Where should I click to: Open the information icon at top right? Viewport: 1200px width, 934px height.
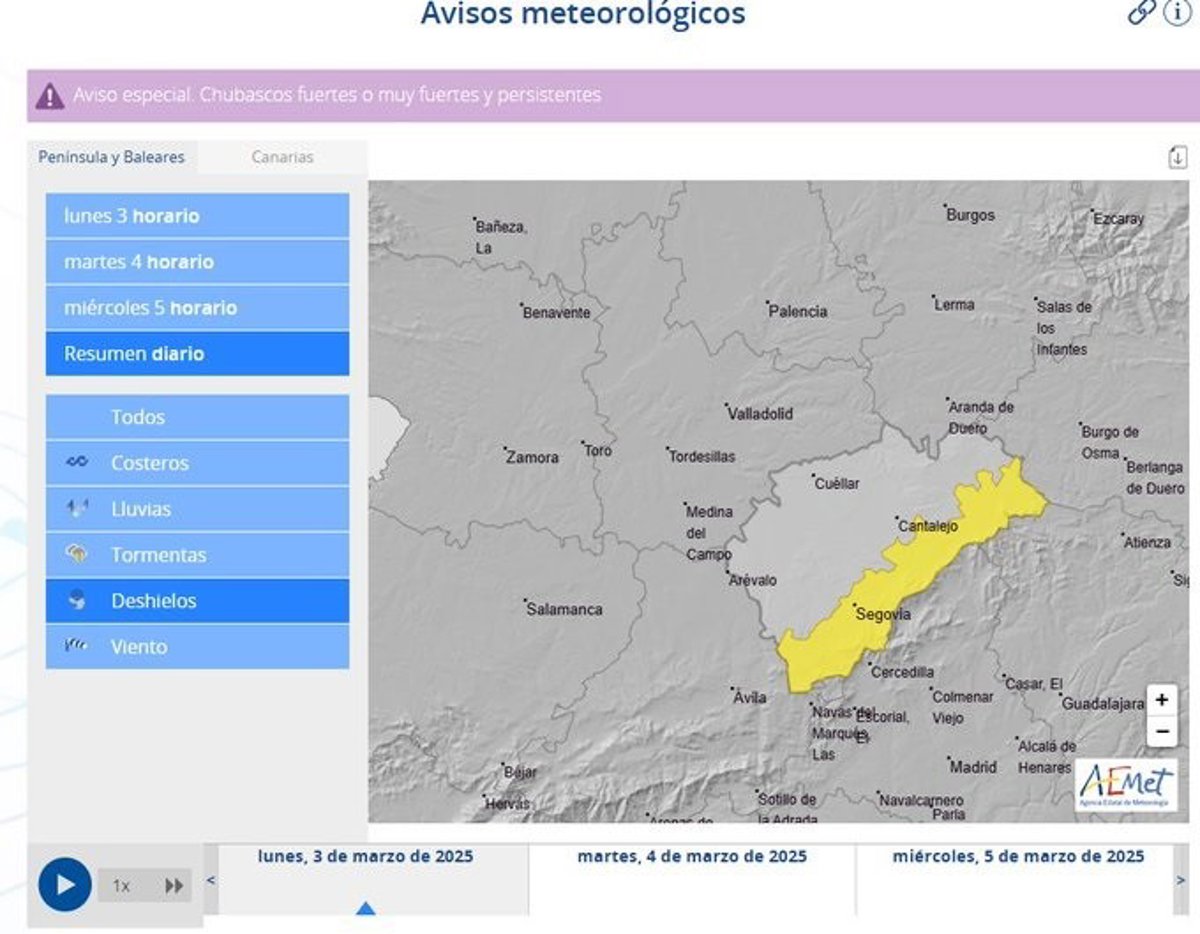[x=1177, y=12]
